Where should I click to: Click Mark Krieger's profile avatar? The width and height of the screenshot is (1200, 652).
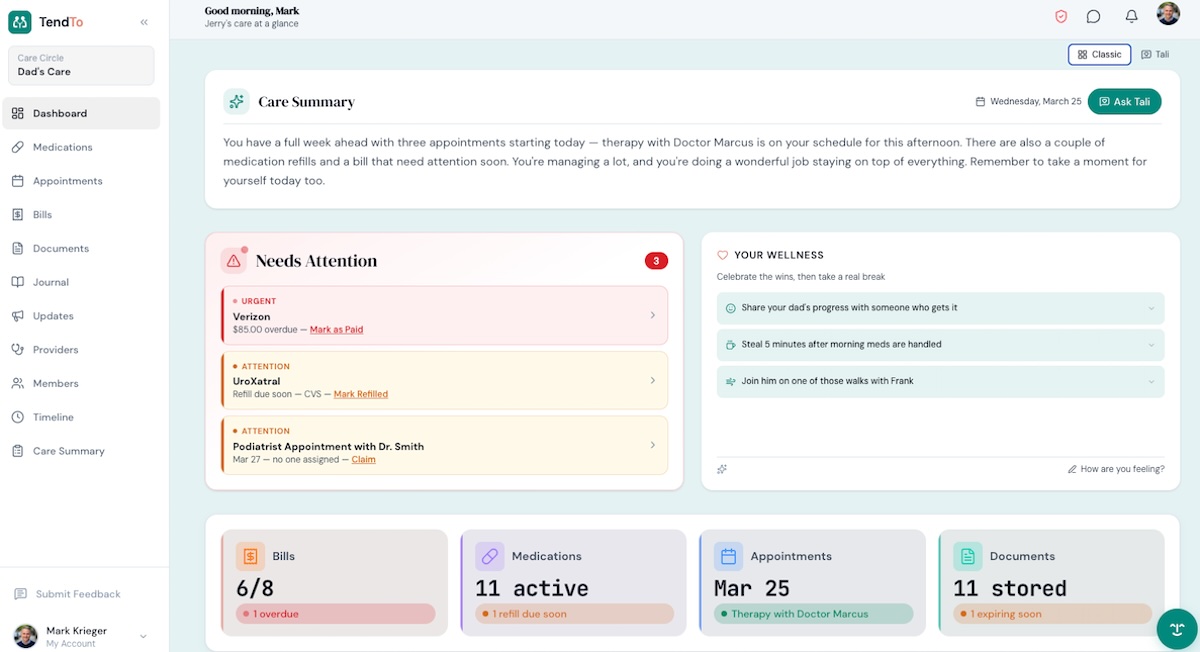[27, 633]
